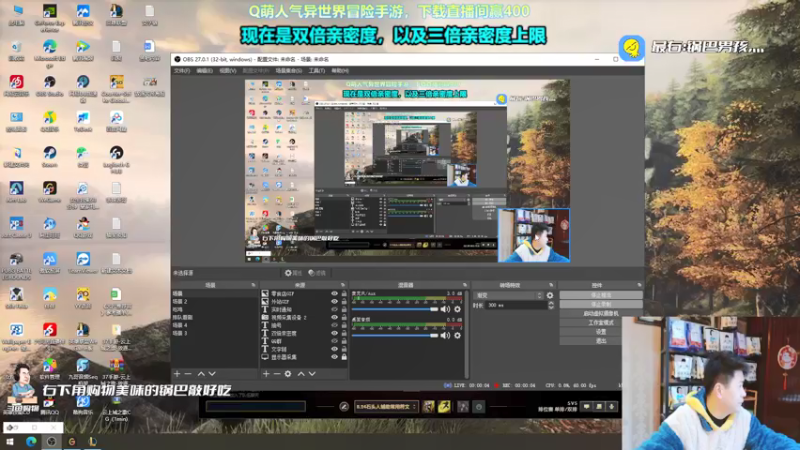Open Microsoft Edge desktop shortcut
Image resolution: width=800 pixels, height=450 pixels.
coord(49,53)
